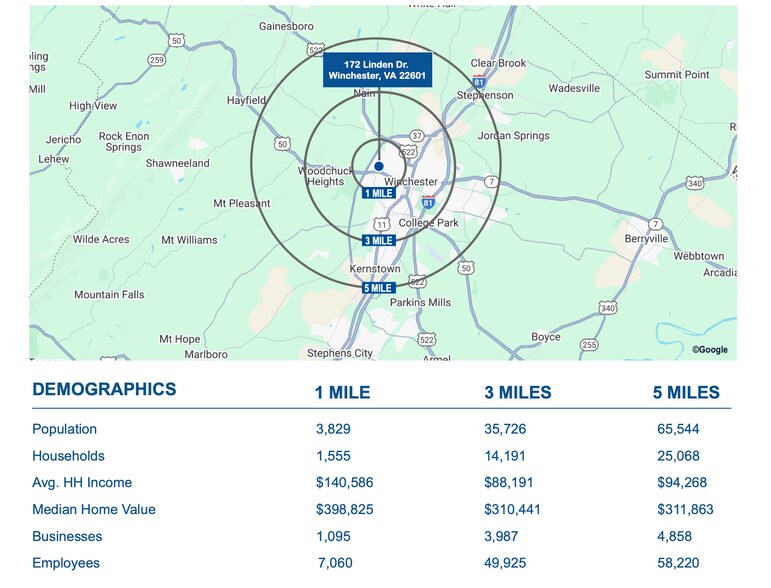The height and width of the screenshot is (588, 771).
Task: Click the Route 11 highway shield
Action: pos(380,226)
